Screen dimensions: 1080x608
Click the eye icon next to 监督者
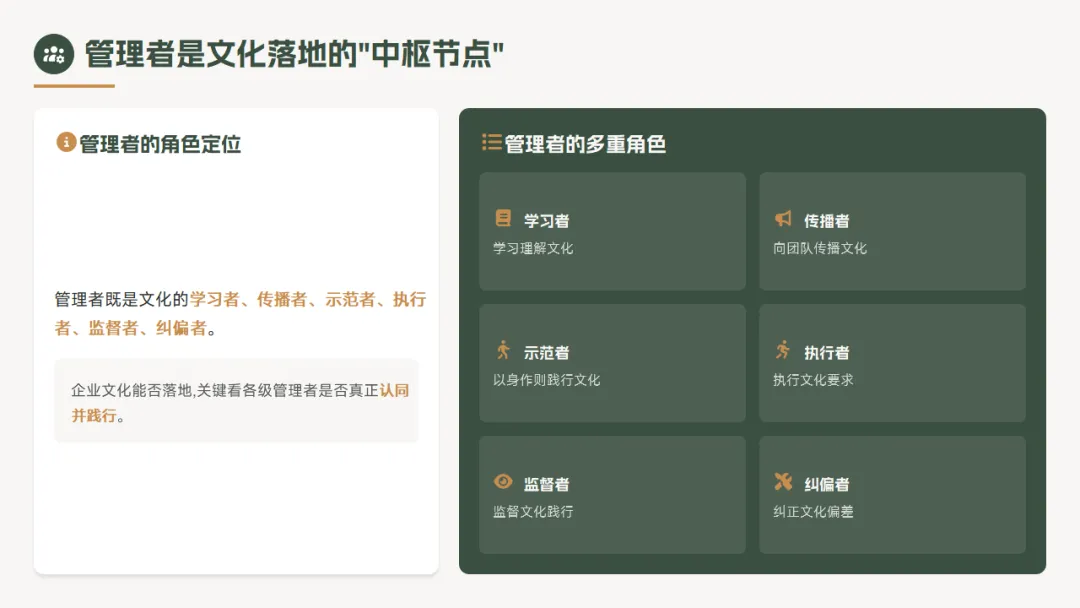click(503, 481)
